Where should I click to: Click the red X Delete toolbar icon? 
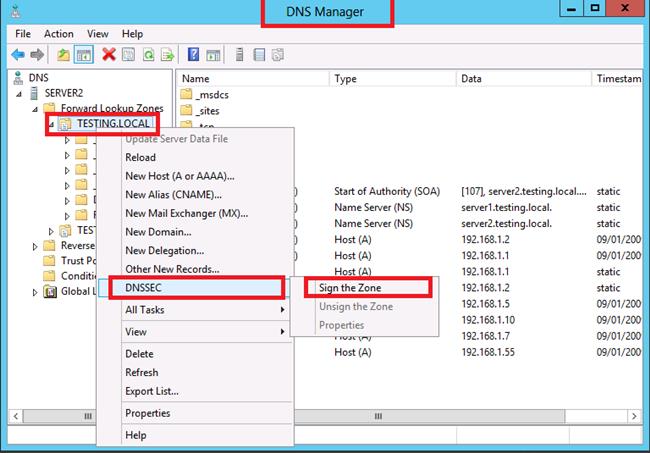(109, 54)
